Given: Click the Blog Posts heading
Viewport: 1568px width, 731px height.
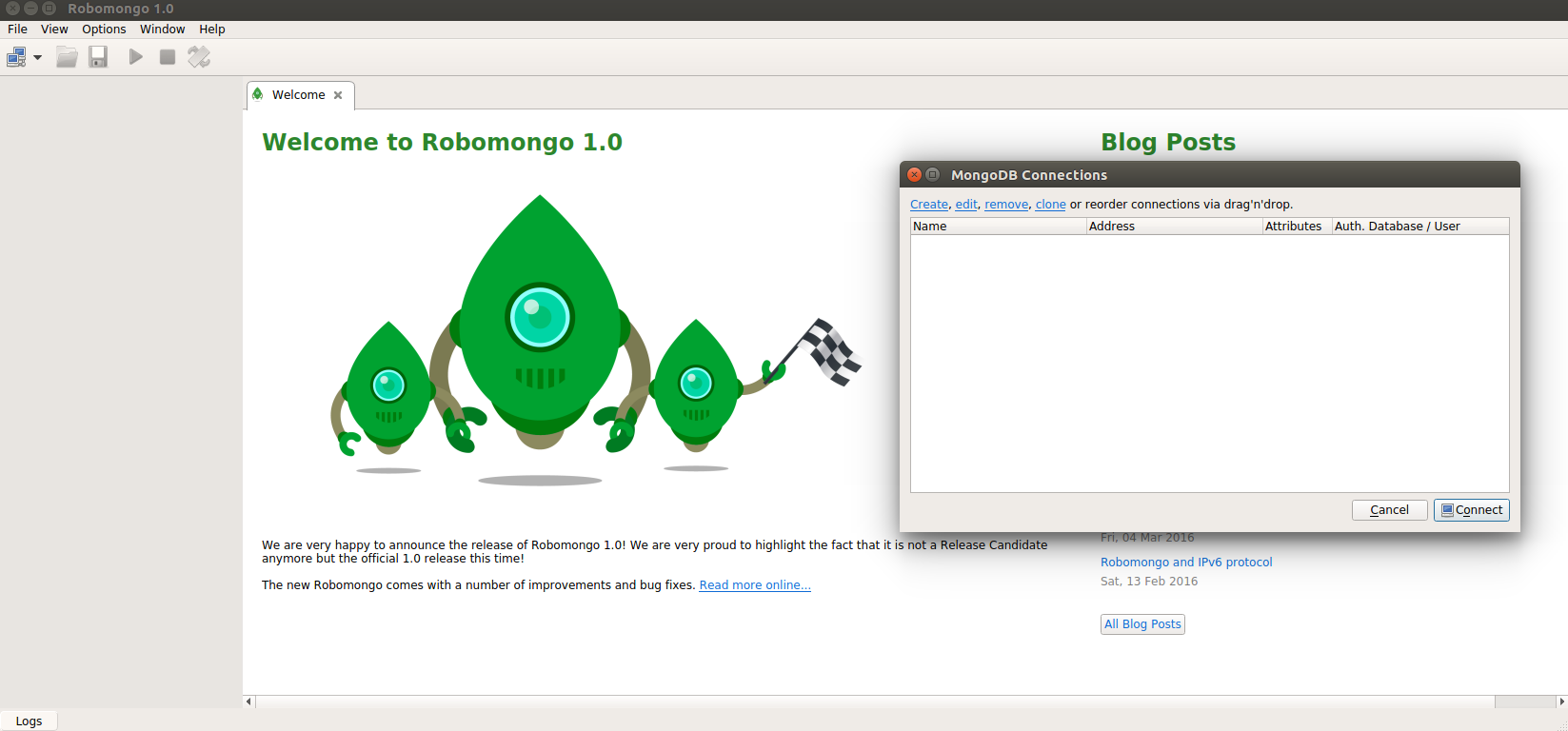Looking at the screenshot, I should (x=1168, y=143).
